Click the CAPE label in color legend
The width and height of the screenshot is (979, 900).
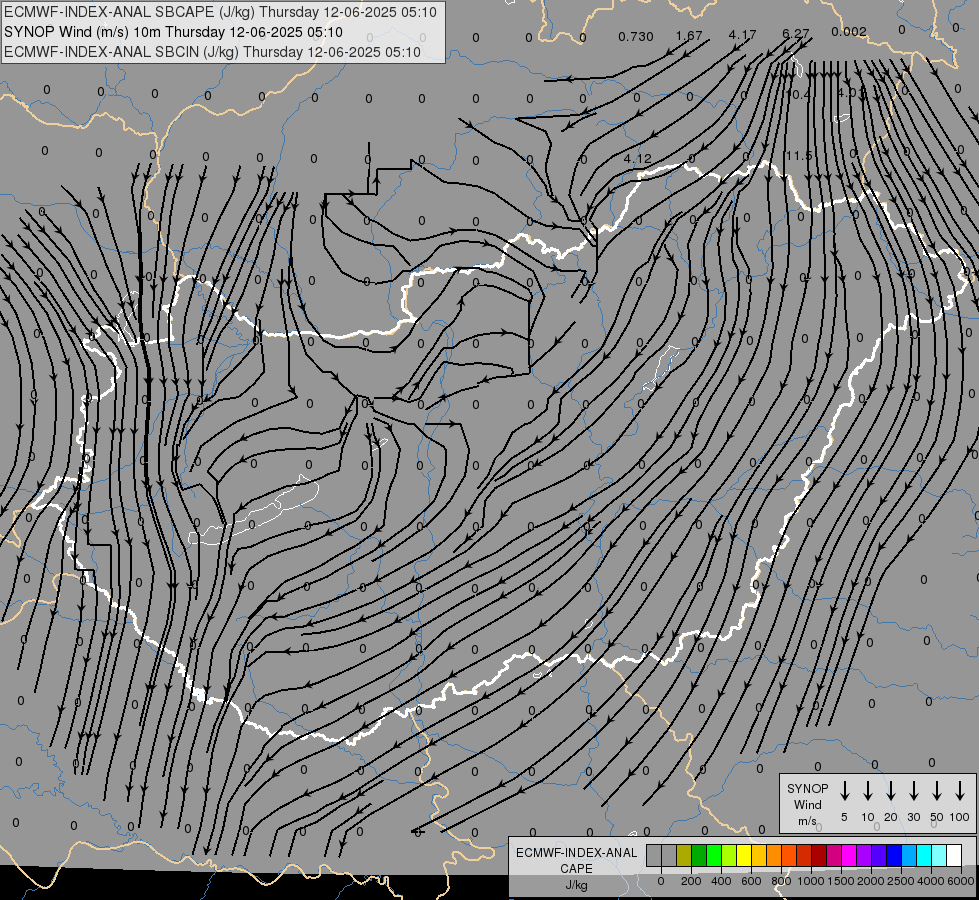[576, 869]
